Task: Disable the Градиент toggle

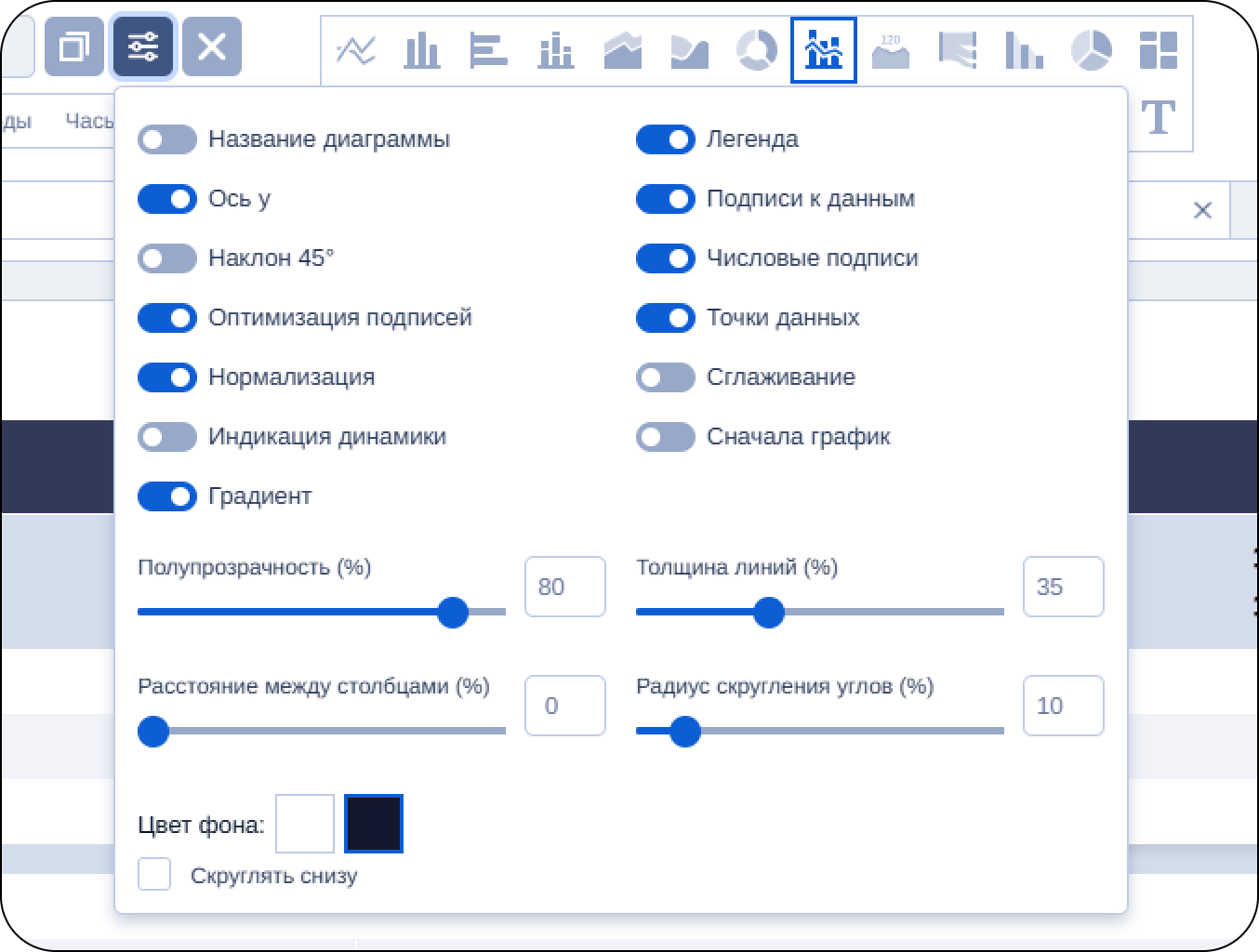Action: (x=167, y=496)
